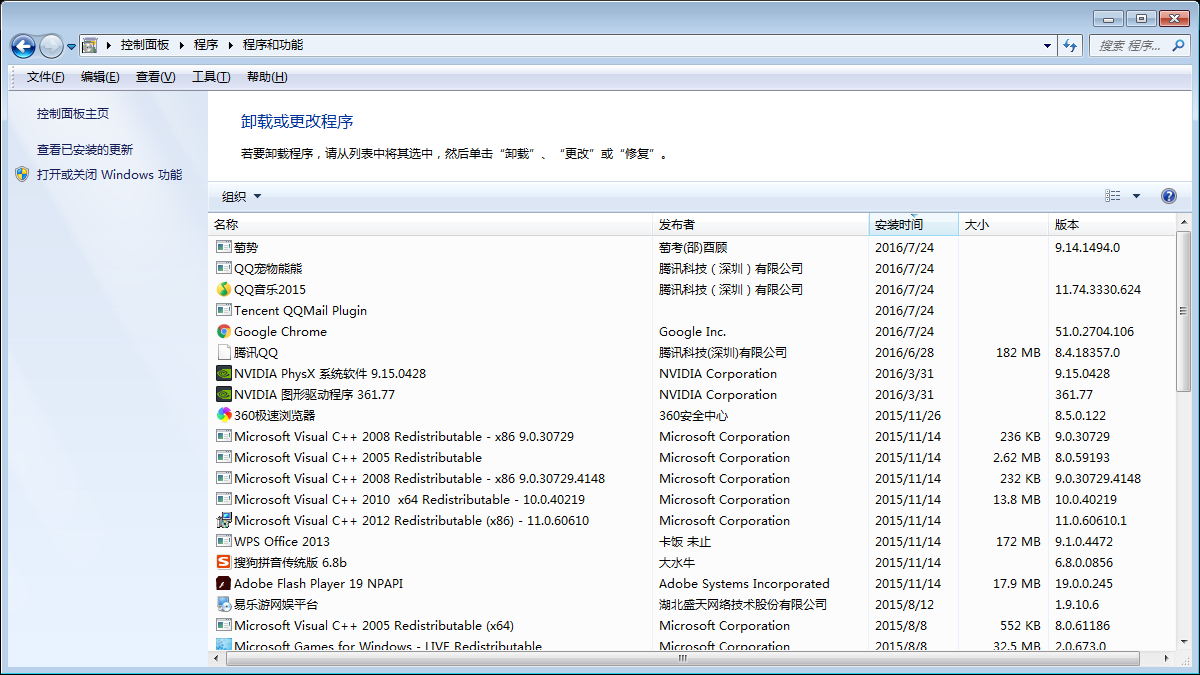Image resolution: width=1200 pixels, height=675 pixels.
Task: Sort by the 大小 column header
Action: pyautogui.click(x=1003, y=225)
